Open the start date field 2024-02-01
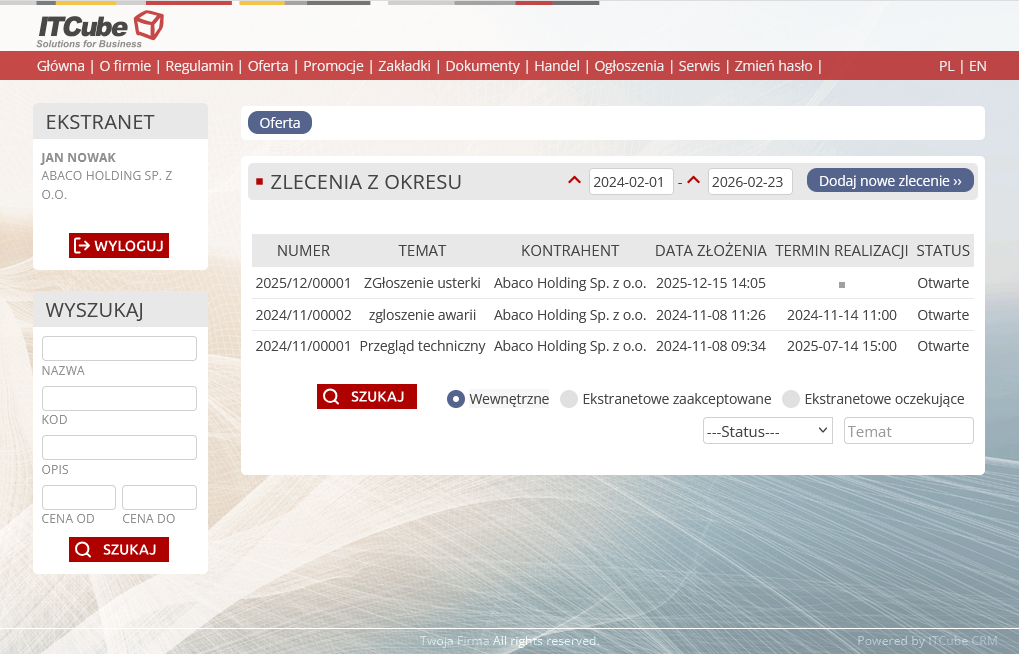This screenshot has width=1019, height=654. pyautogui.click(x=631, y=182)
